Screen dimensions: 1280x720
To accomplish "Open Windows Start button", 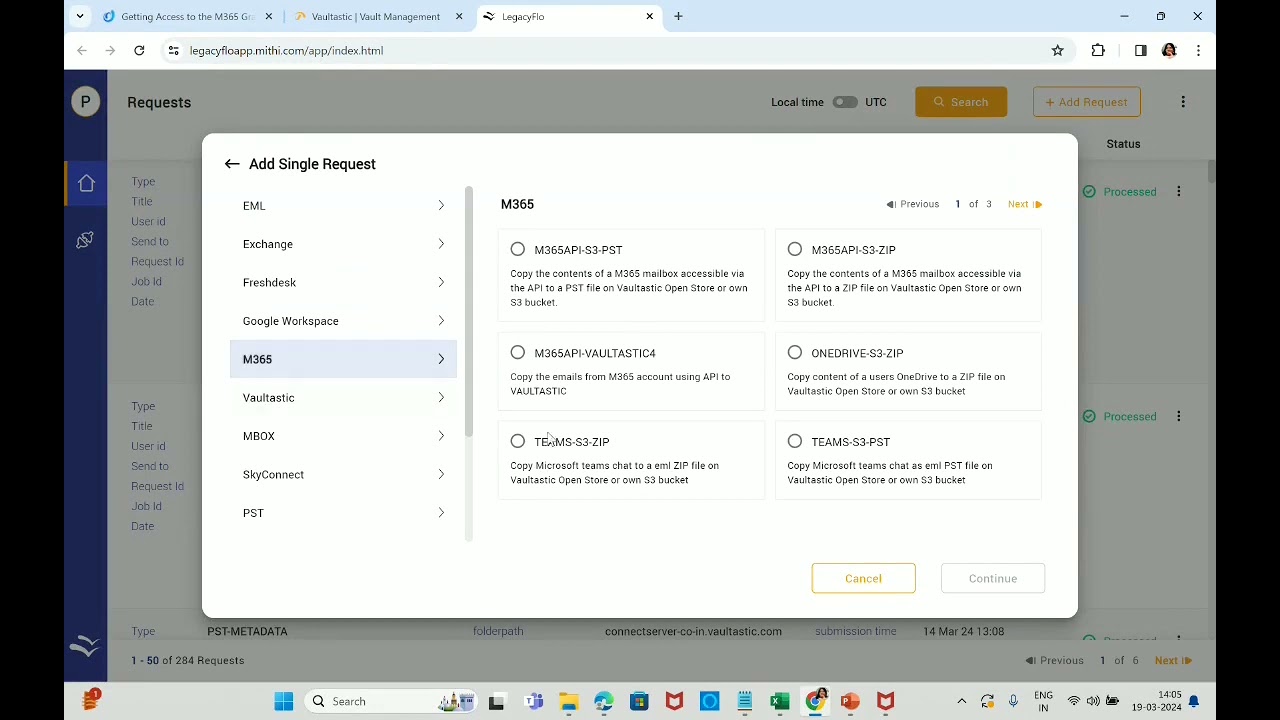I will coord(284,702).
